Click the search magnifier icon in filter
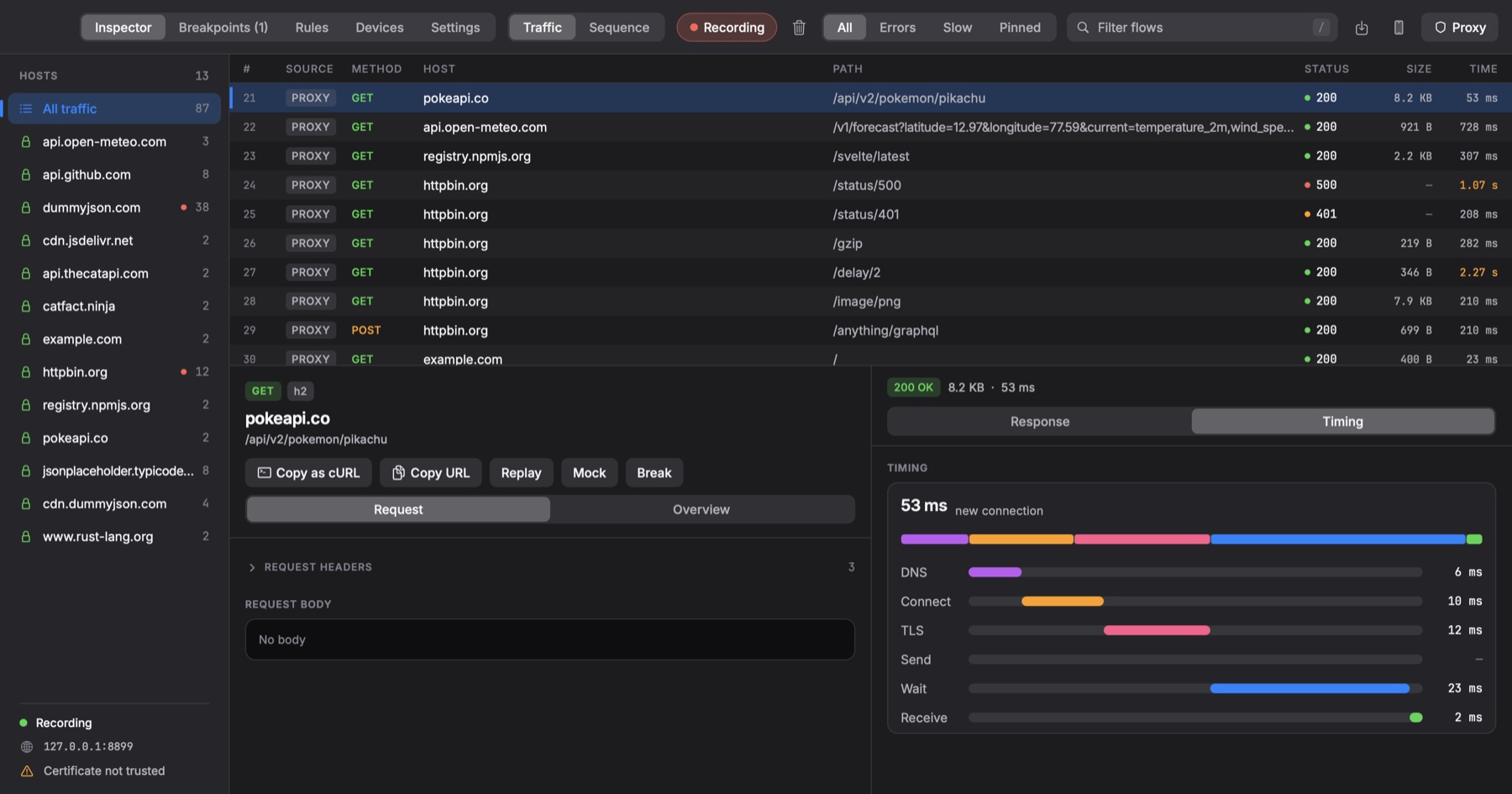The height and width of the screenshot is (794, 1512). click(x=1083, y=27)
